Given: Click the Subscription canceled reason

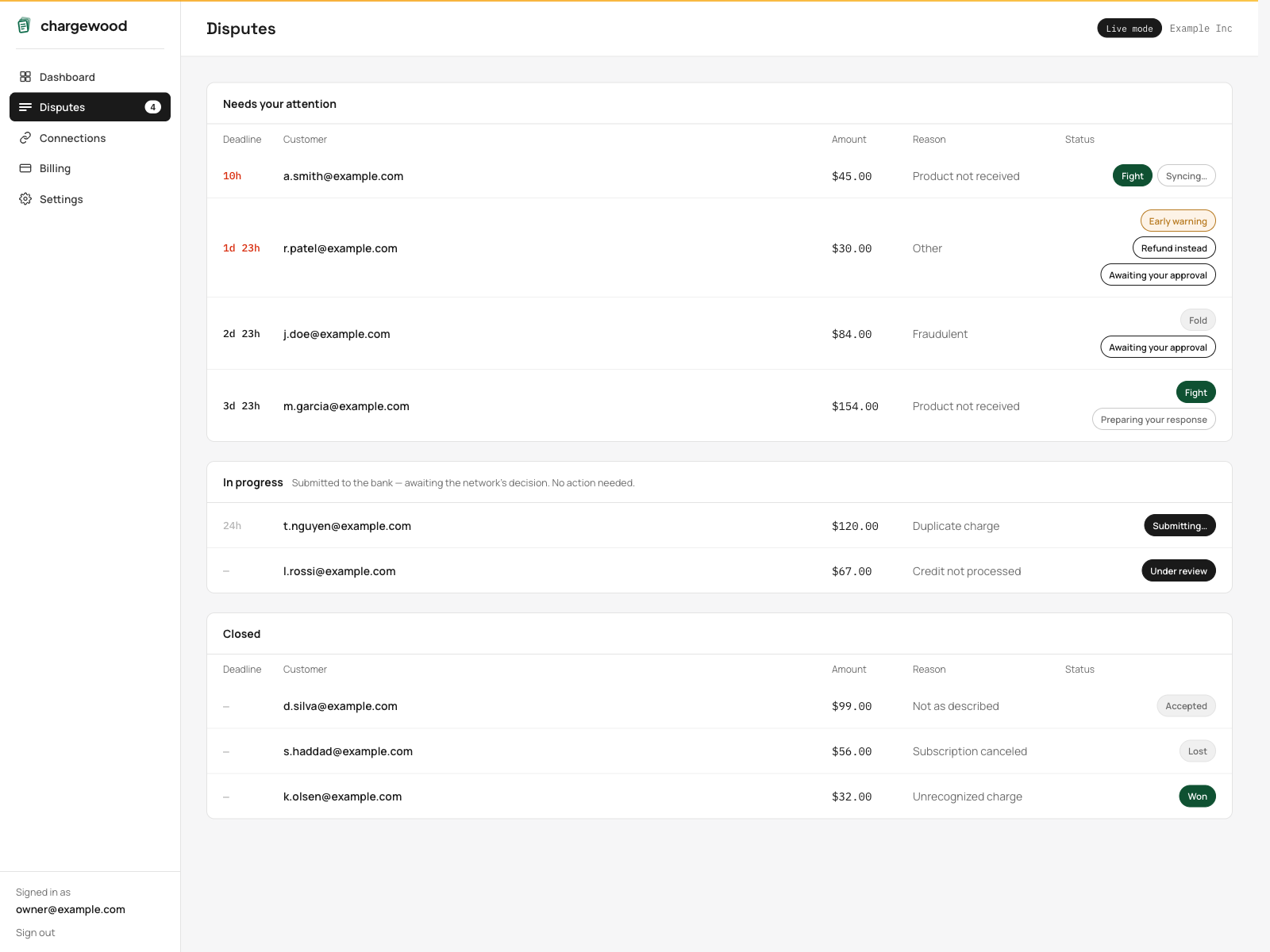Looking at the screenshot, I should coord(970,751).
